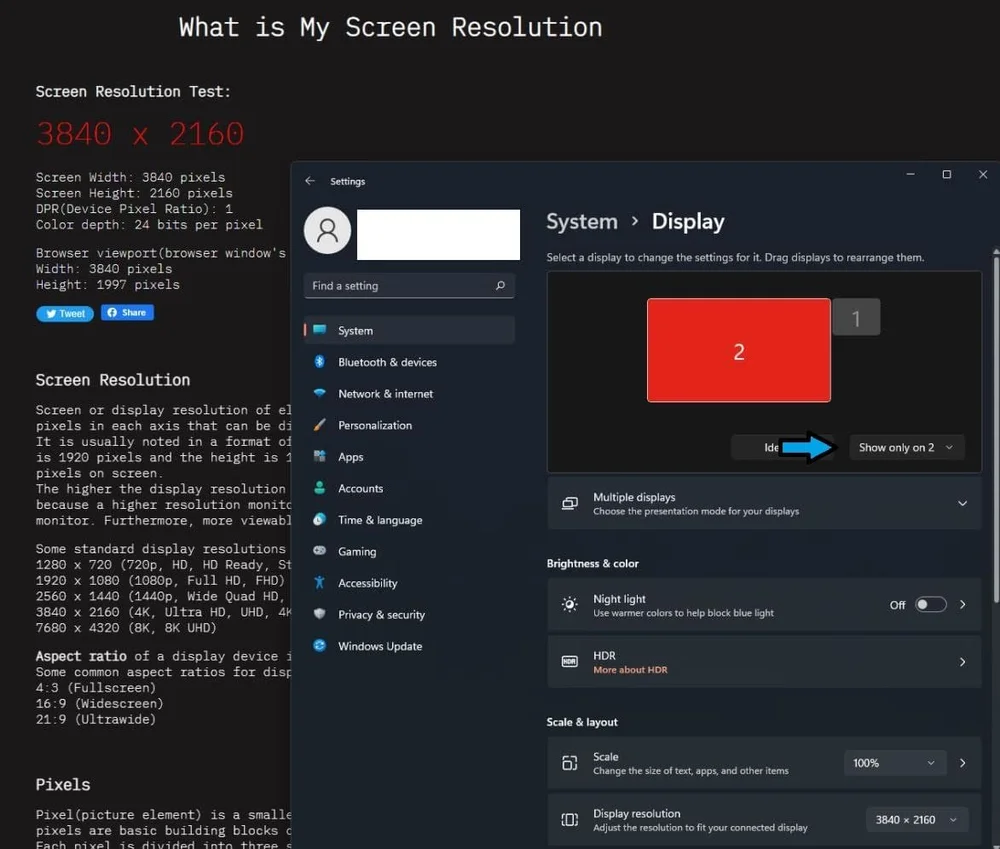Click the System monitor icon in sidebar
This screenshot has height=849, width=1000.
point(320,330)
